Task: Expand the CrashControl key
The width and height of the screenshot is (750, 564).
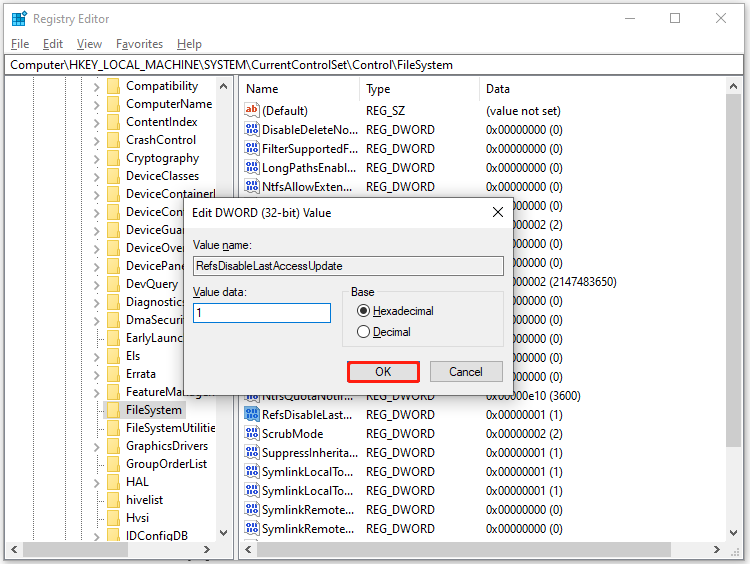Action: (x=97, y=141)
